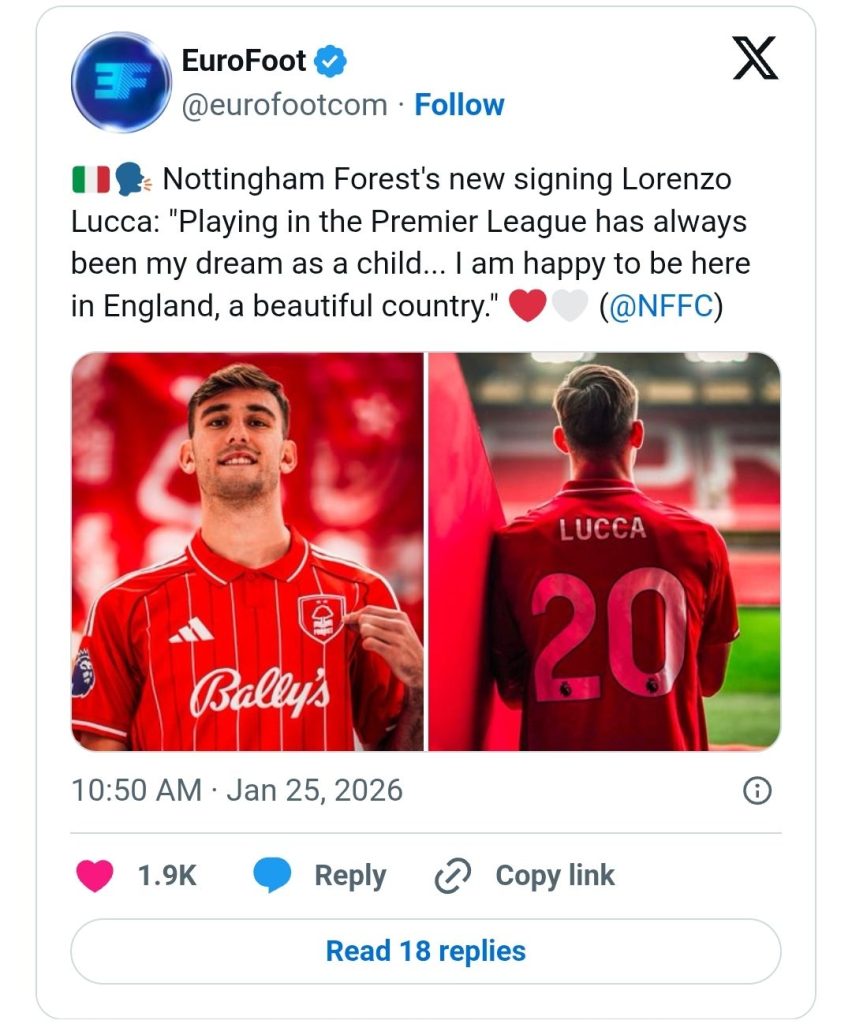The height and width of the screenshot is (1024, 852).
Task: Open the 10:50 AM · Jan 25, 2026 timestamp
Action: coord(237,791)
